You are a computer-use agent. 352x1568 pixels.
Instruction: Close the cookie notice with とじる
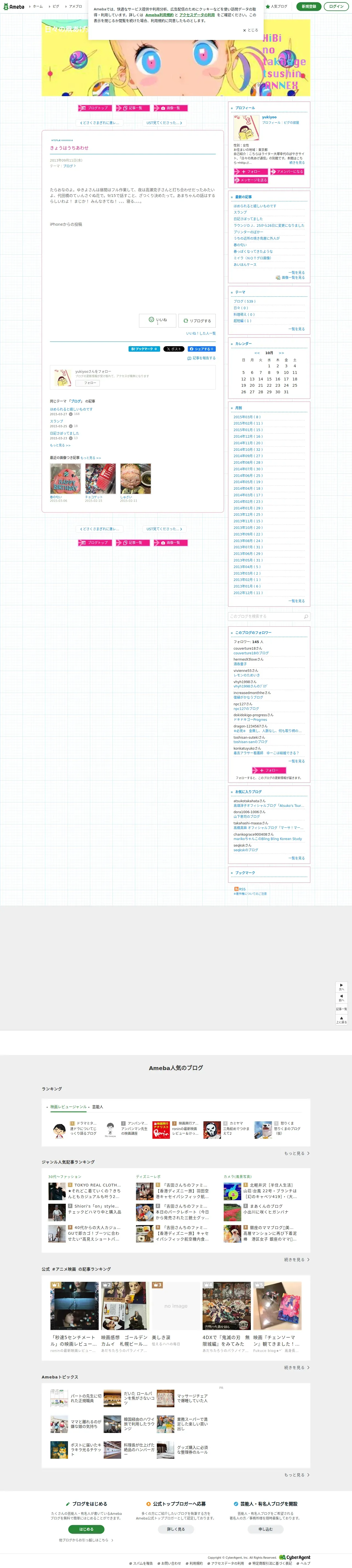pos(251,30)
